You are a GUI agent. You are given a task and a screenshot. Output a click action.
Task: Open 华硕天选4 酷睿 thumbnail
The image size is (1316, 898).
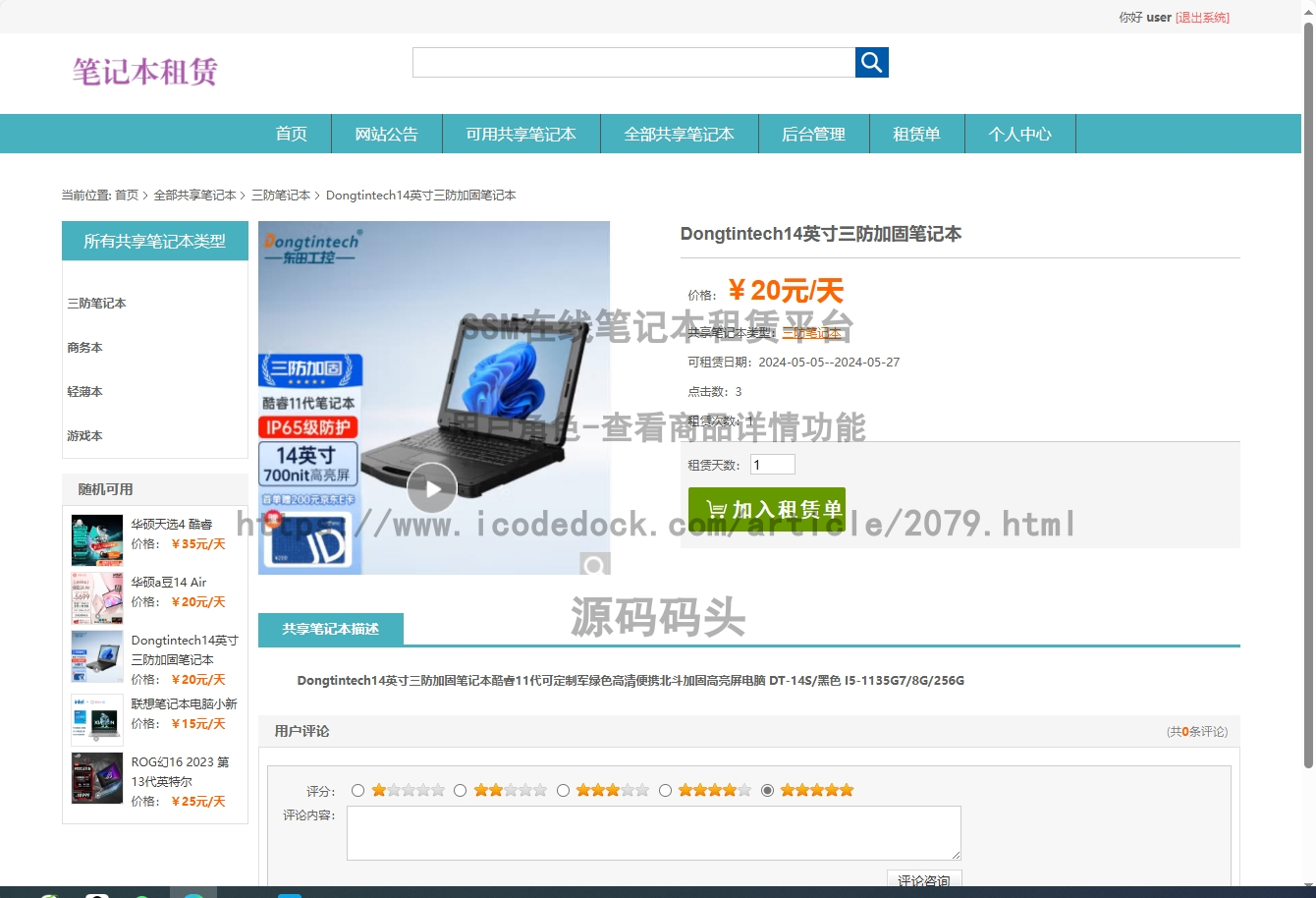[x=97, y=540]
